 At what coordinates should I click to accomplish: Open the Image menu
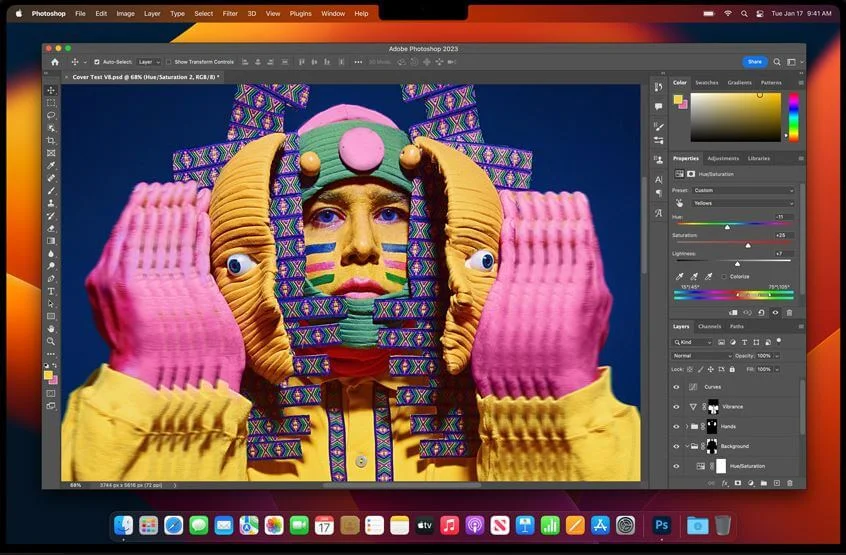pos(125,13)
